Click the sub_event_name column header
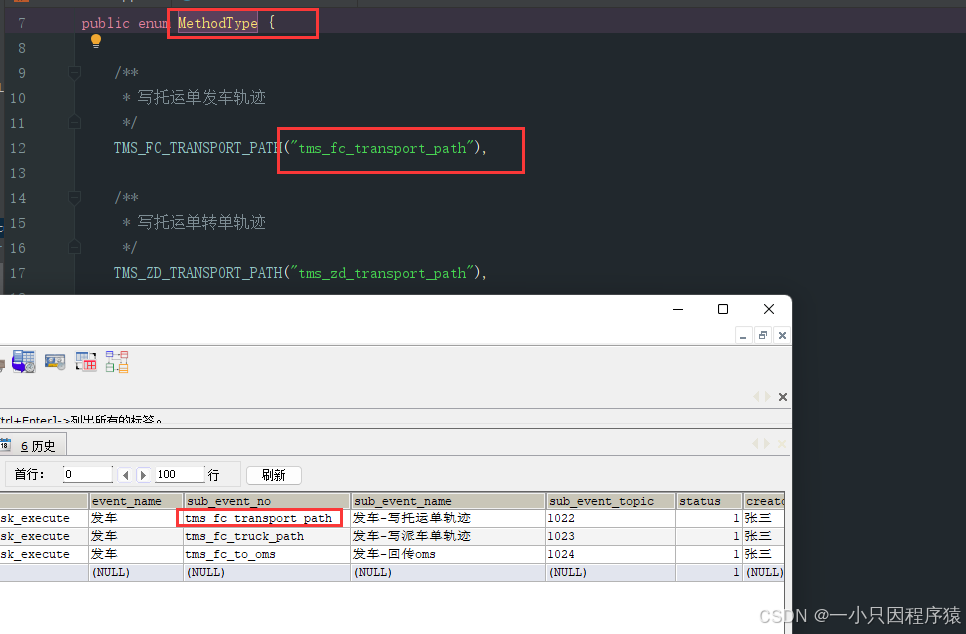The image size is (966, 634). [448, 501]
